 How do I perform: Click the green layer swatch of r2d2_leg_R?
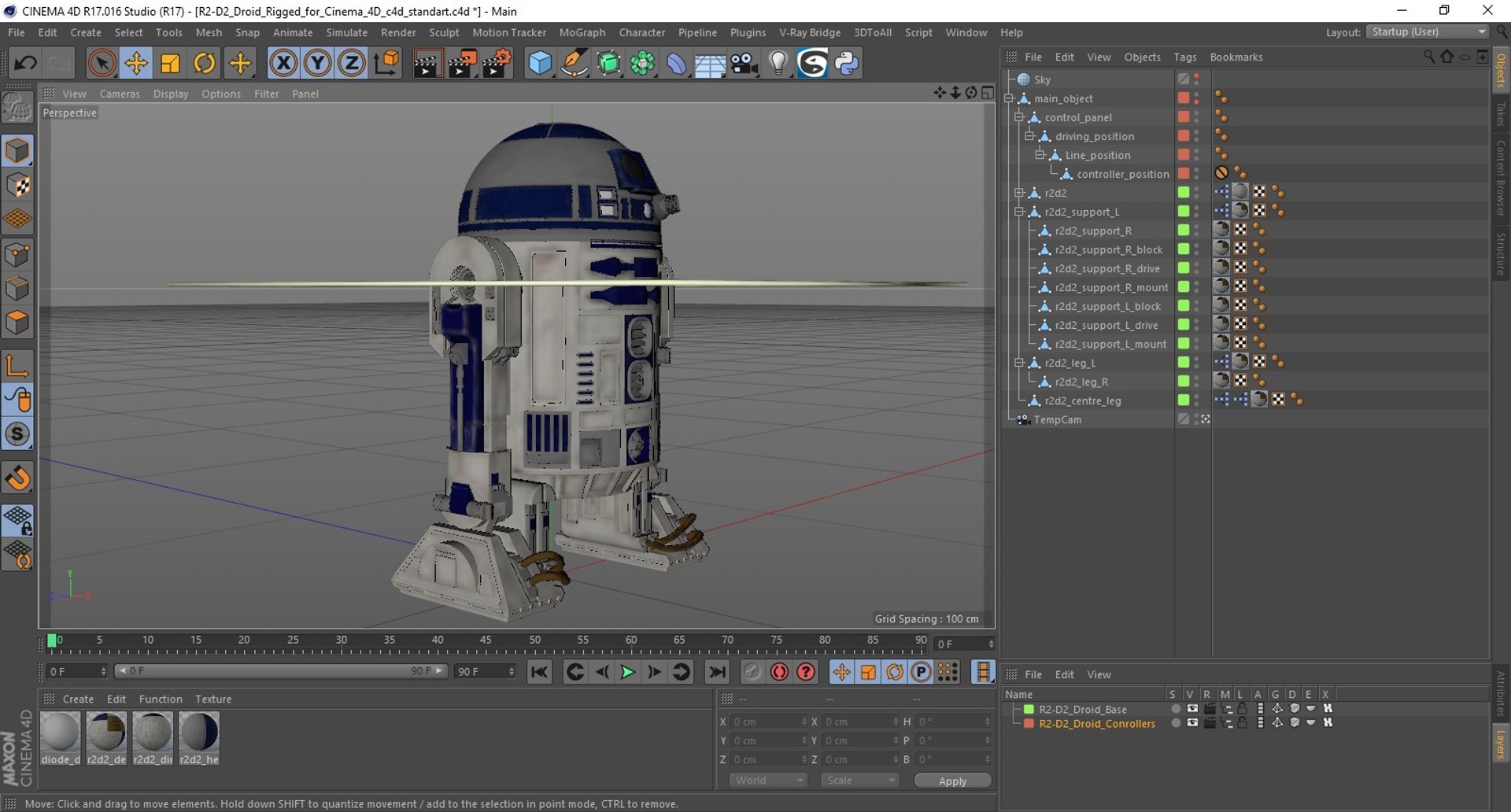(1183, 382)
